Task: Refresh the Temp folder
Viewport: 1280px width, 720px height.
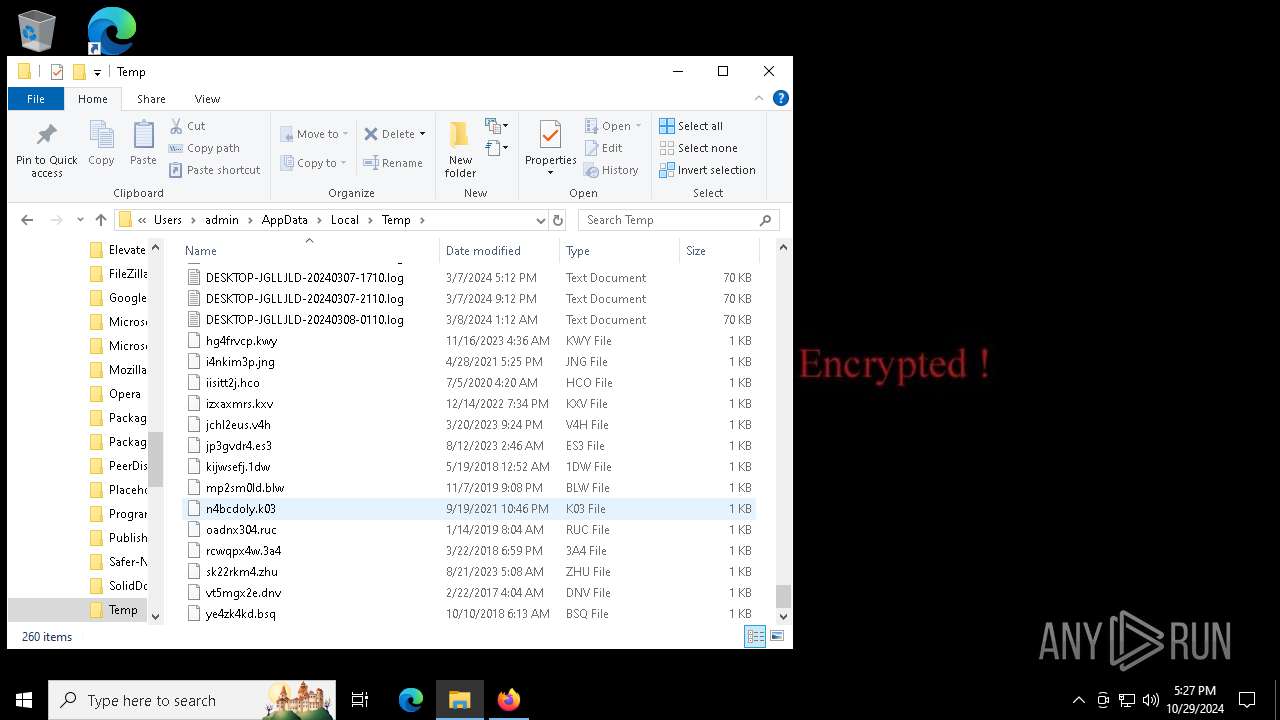Action: click(x=558, y=220)
